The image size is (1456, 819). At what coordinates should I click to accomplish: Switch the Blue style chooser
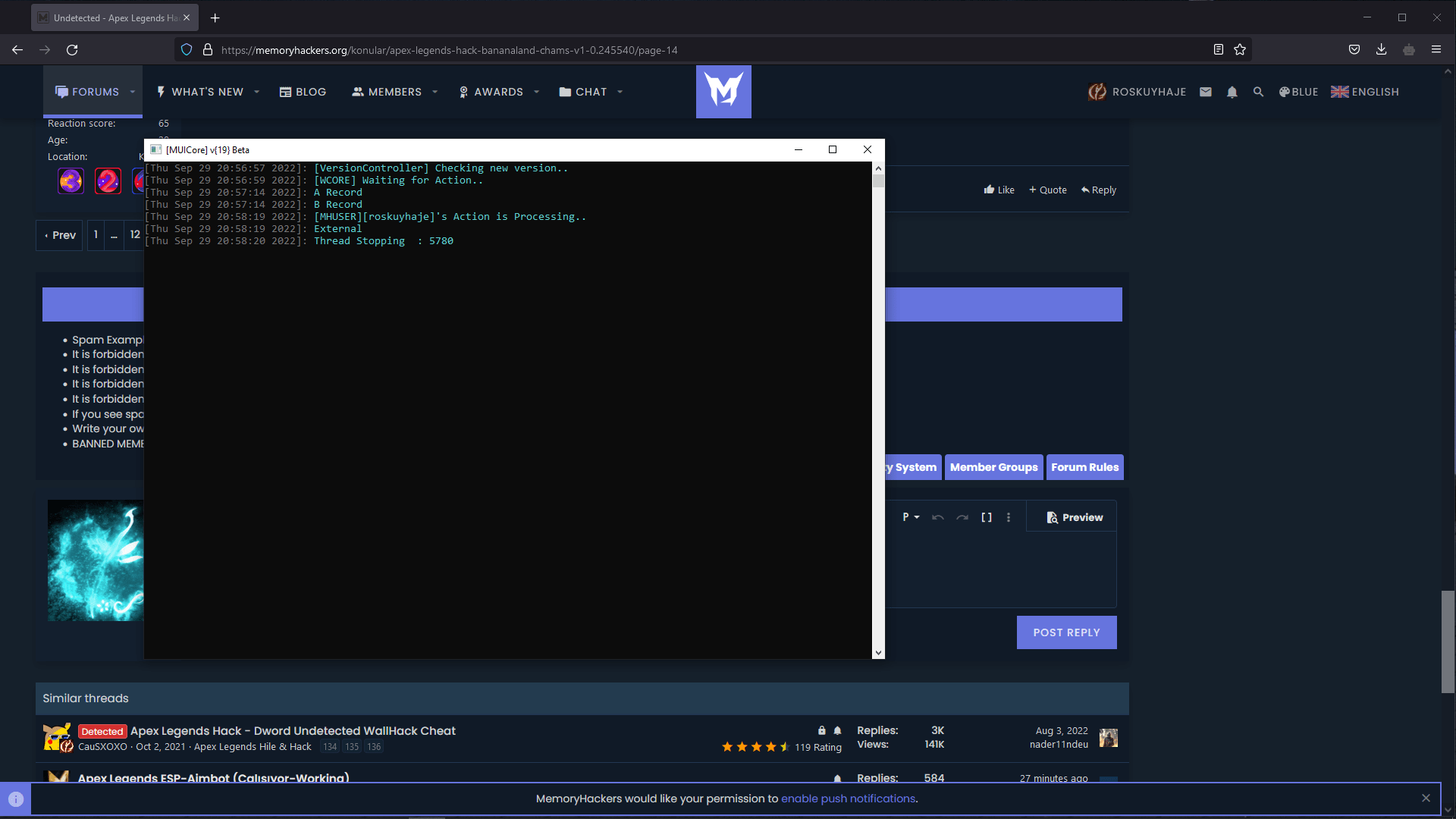click(1298, 92)
